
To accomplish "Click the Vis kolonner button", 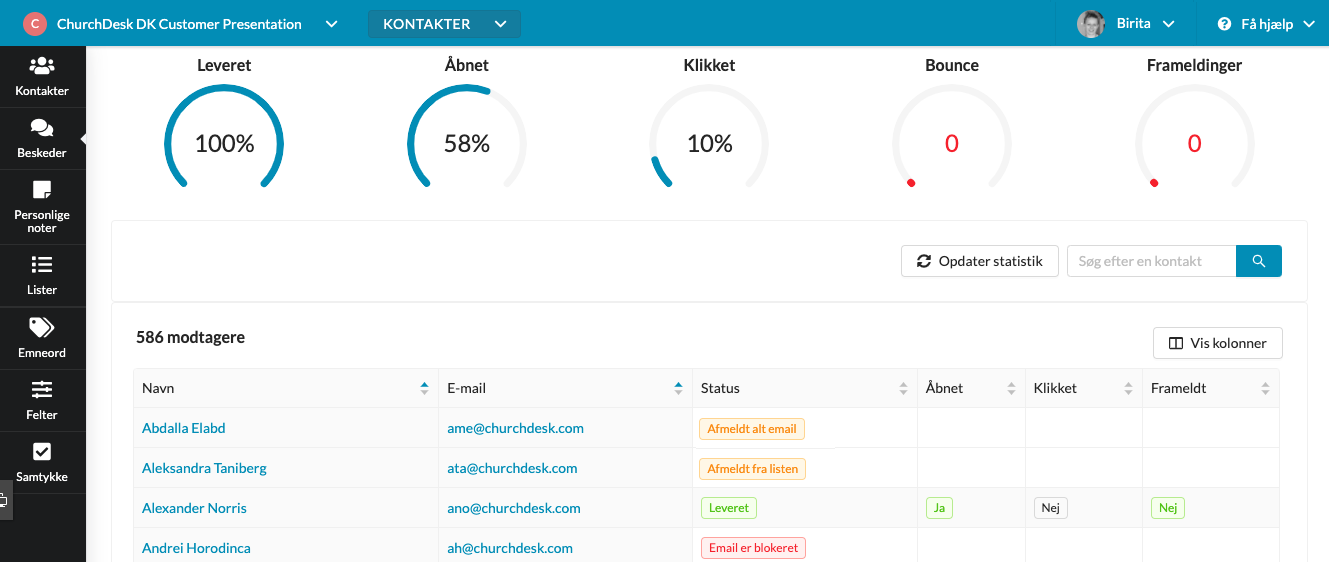I will pyautogui.click(x=1218, y=343).
